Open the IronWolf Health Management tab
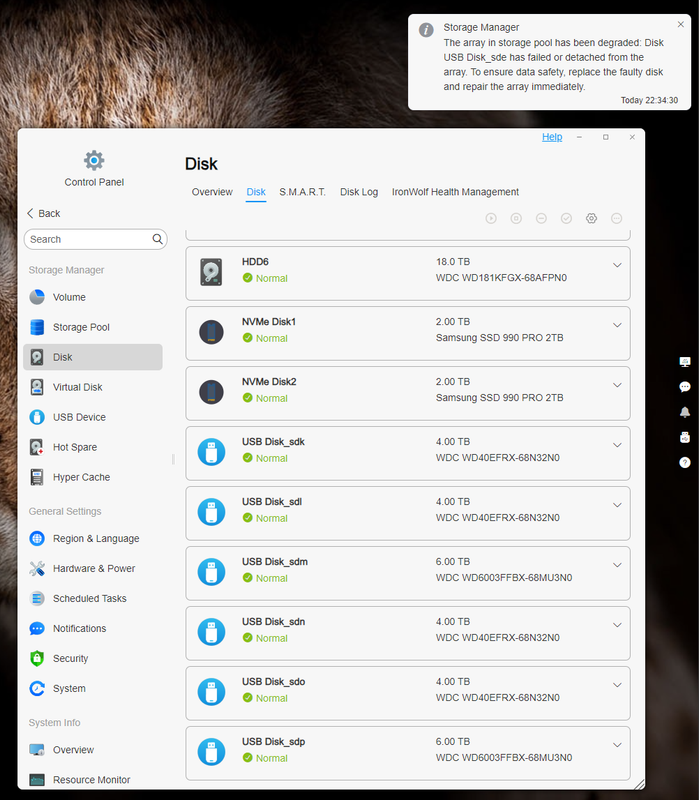The width and height of the screenshot is (699, 800). pyautogui.click(x=455, y=192)
